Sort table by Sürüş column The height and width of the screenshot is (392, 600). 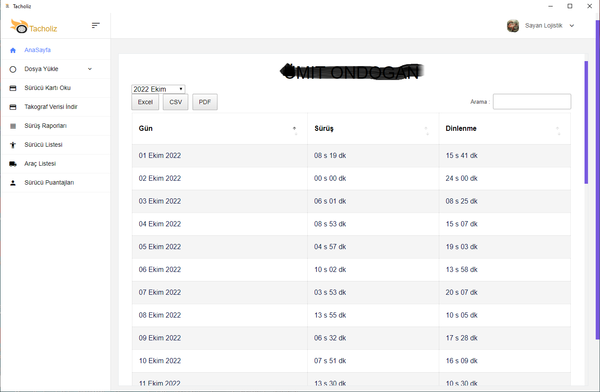coord(373,129)
